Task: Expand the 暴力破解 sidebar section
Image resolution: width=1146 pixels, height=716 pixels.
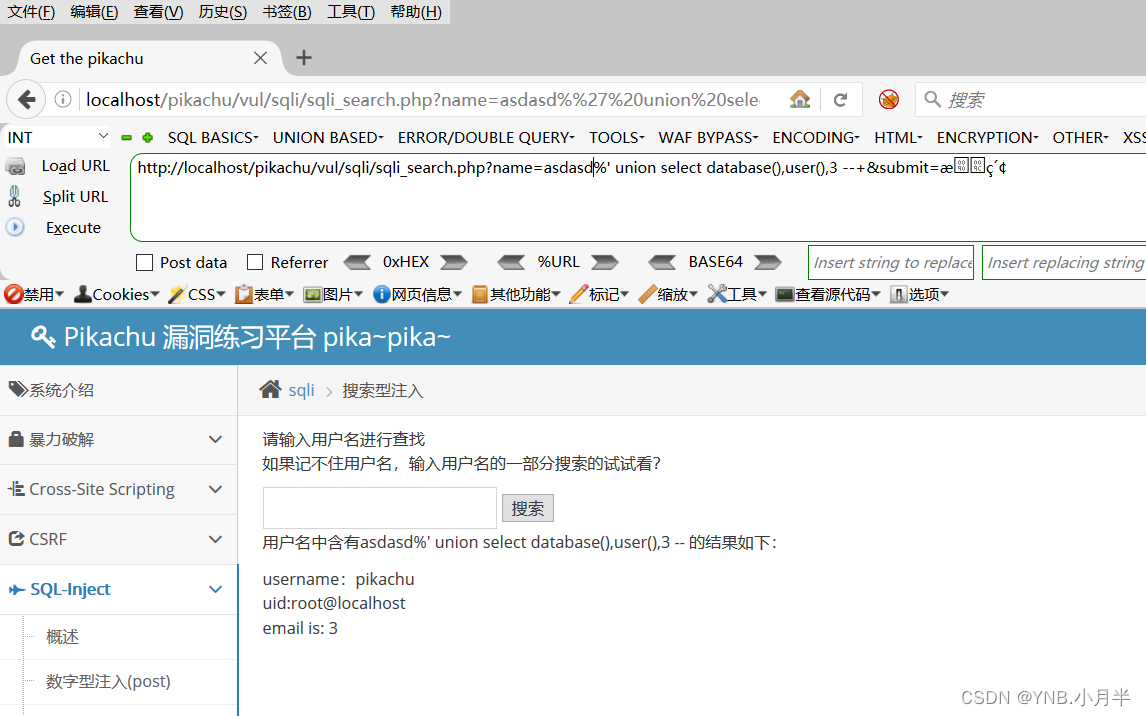Action: [215, 439]
